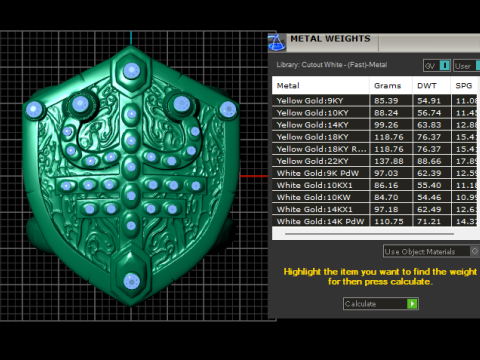Click the 84.70 grams value

[386, 197]
